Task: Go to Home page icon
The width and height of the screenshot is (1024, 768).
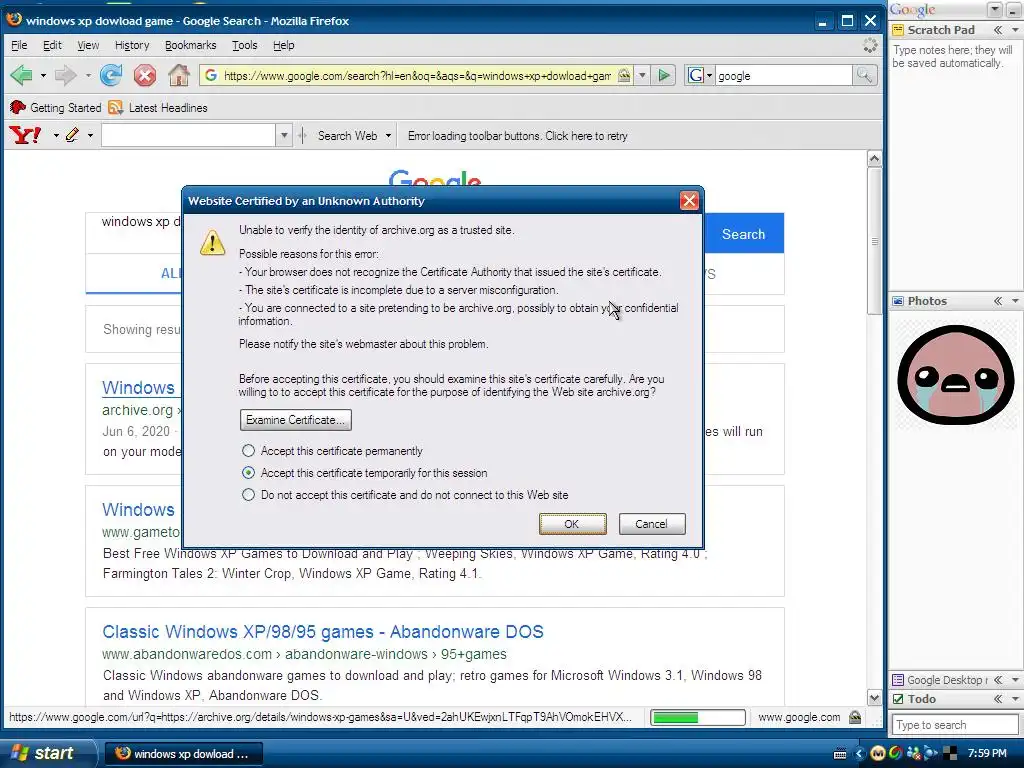Action: (x=179, y=76)
